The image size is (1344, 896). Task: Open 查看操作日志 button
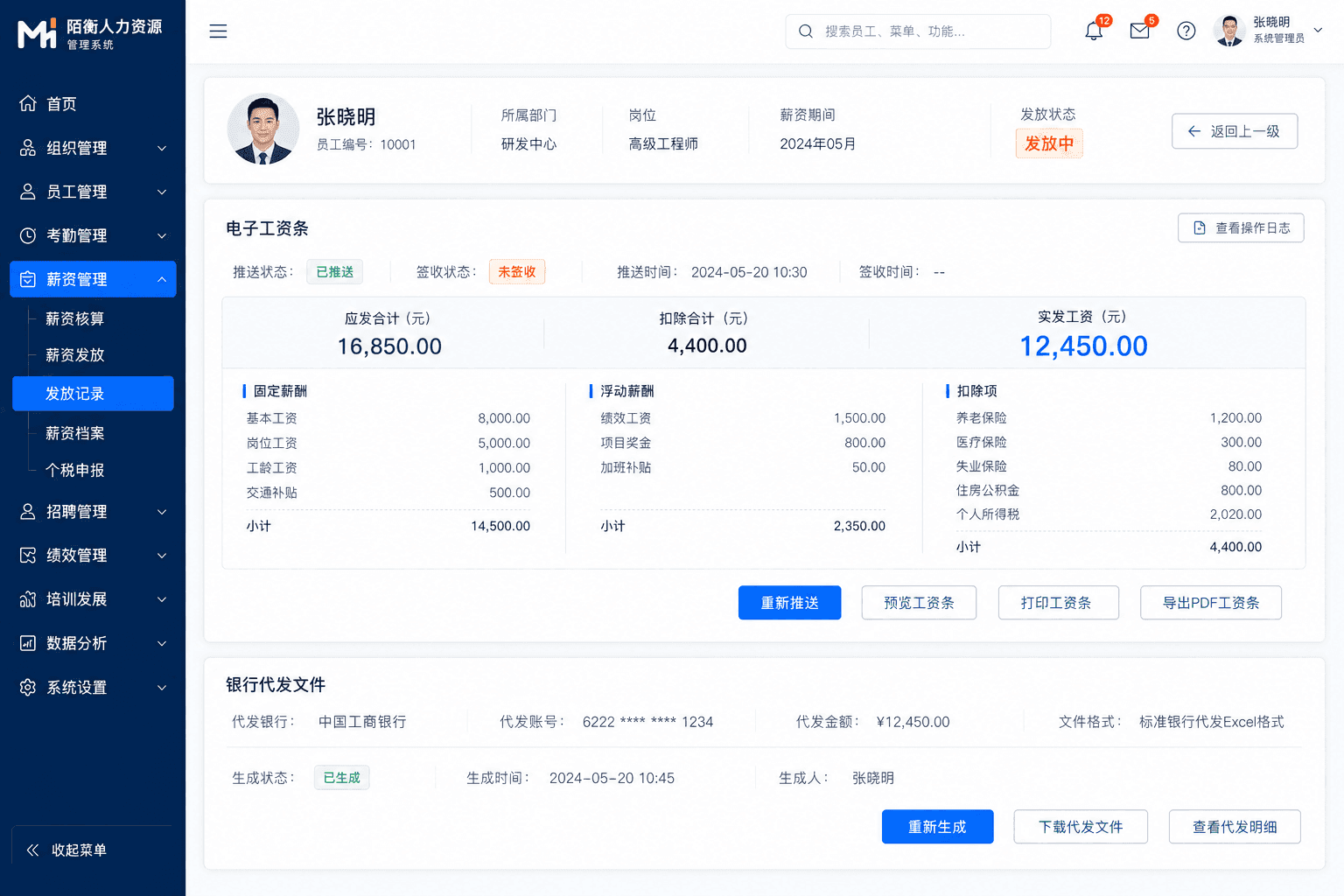[x=1241, y=227]
